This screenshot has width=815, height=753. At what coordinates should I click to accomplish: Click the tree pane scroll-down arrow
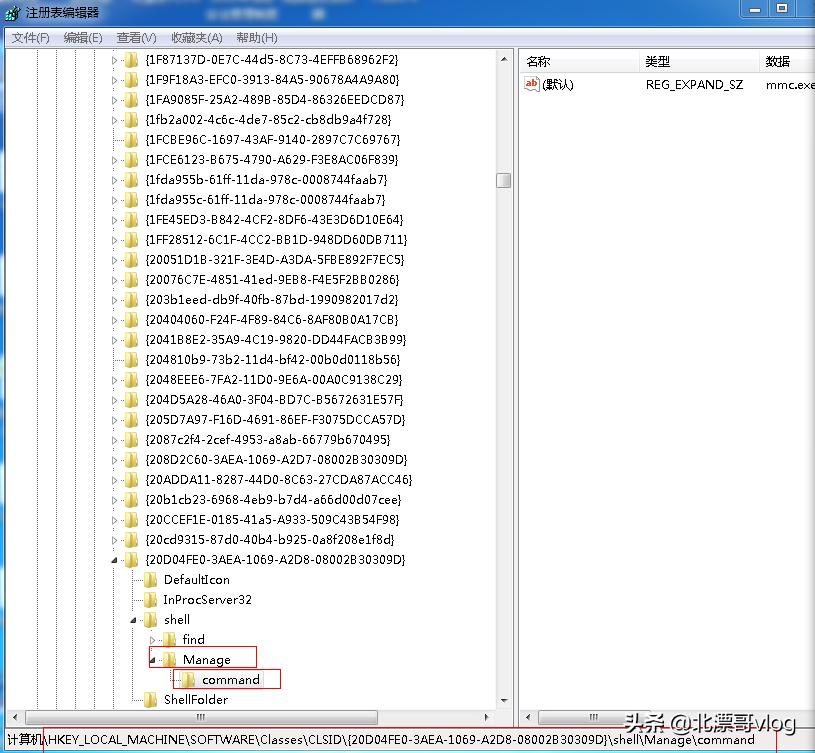coord(504,701)
